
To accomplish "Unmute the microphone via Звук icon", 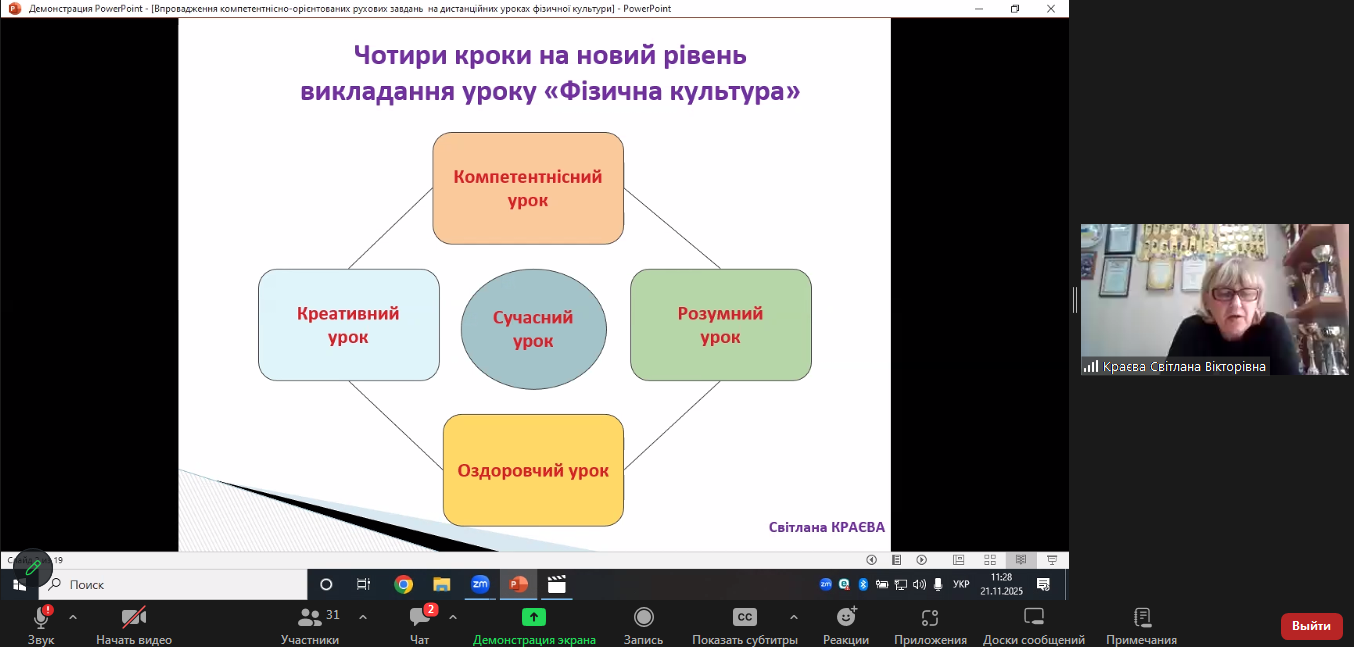I will 41,618.
